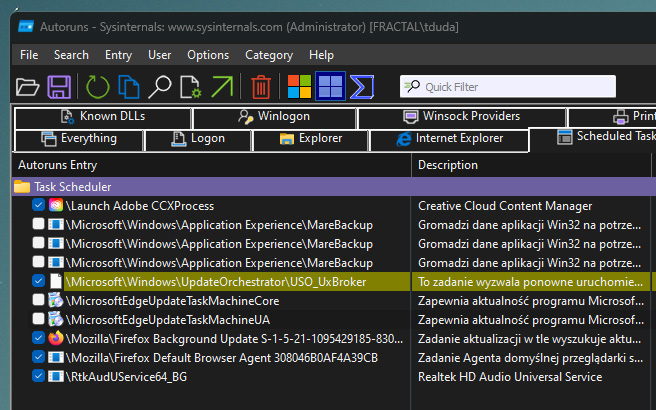Select the USO_UxBroker entry text
This screenshot has width=656, height=410.
pos(216,282)
